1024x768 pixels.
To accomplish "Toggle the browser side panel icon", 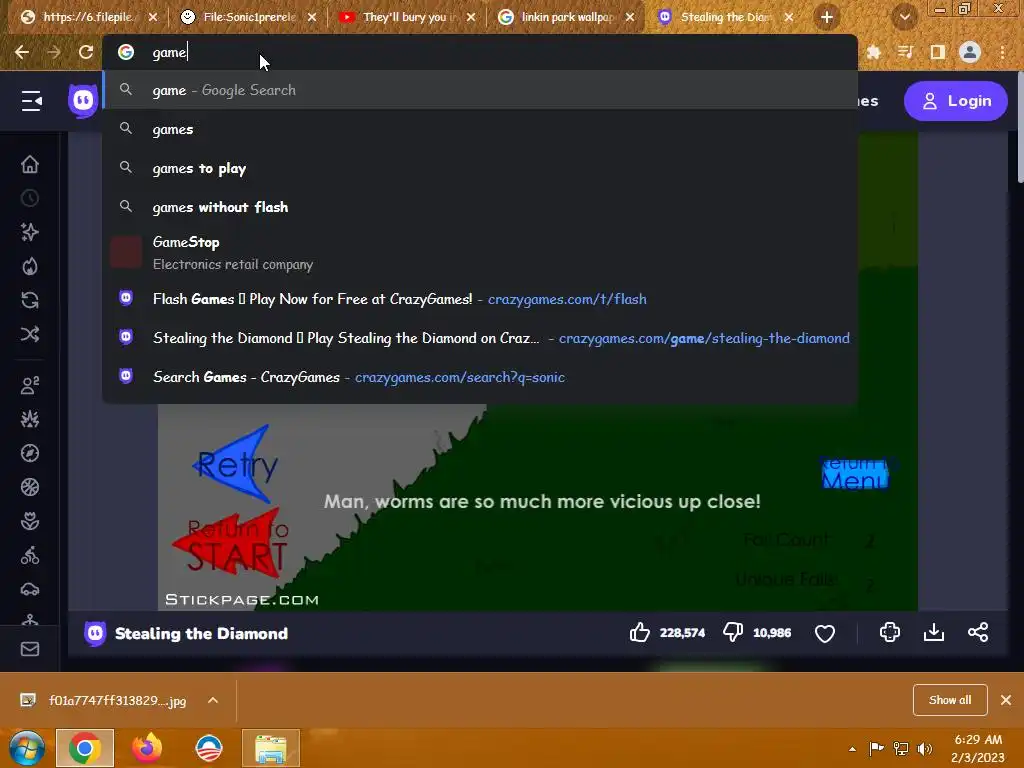I will point(938,52).
